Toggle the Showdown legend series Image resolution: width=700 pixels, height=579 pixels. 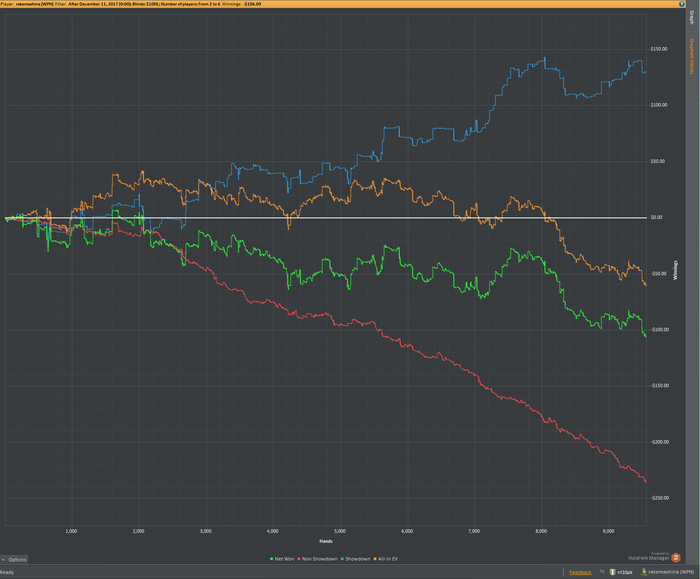(x=355, y=559)
